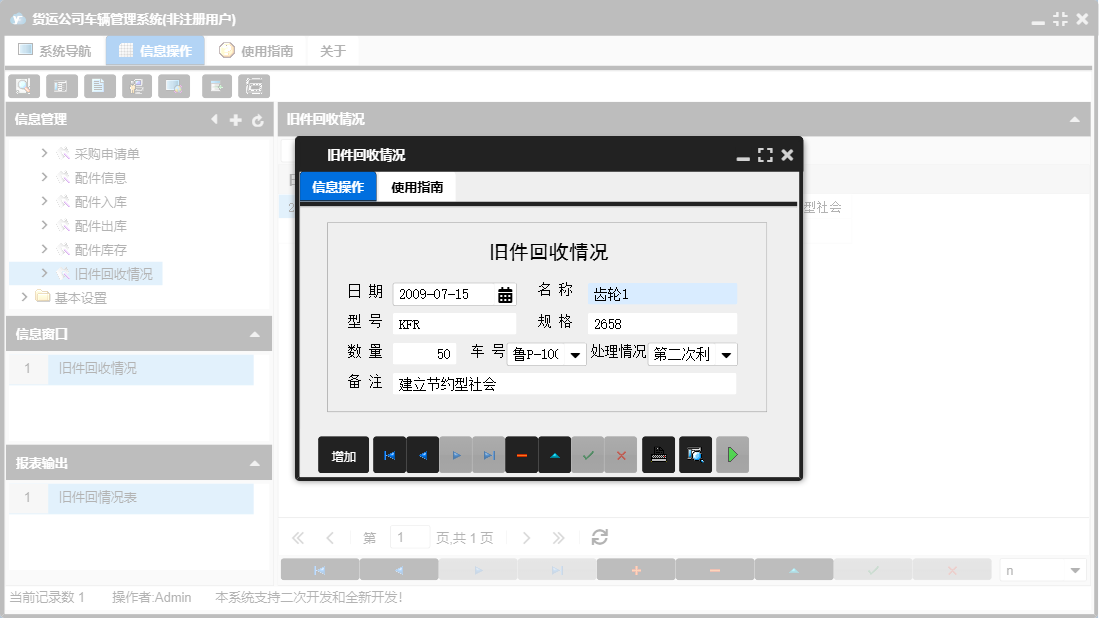
Task: Click the blue first-record navigation icon
Action: pyautogui.click(x=389, y=454)
